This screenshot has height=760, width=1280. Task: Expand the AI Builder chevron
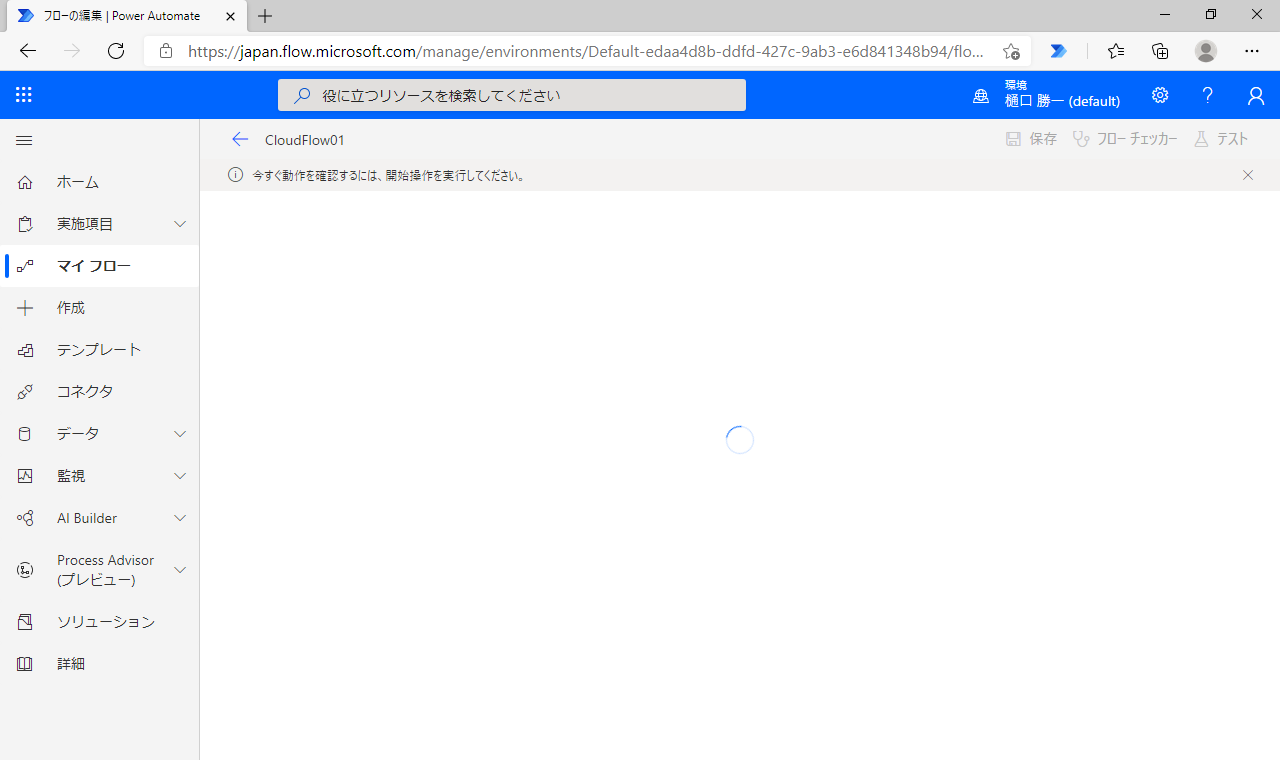180,518
